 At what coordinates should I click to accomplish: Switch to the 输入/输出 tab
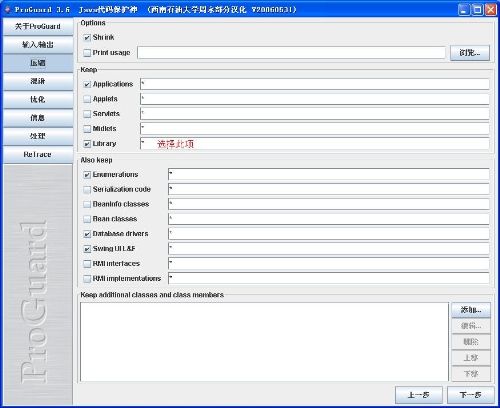coord(38,45)
